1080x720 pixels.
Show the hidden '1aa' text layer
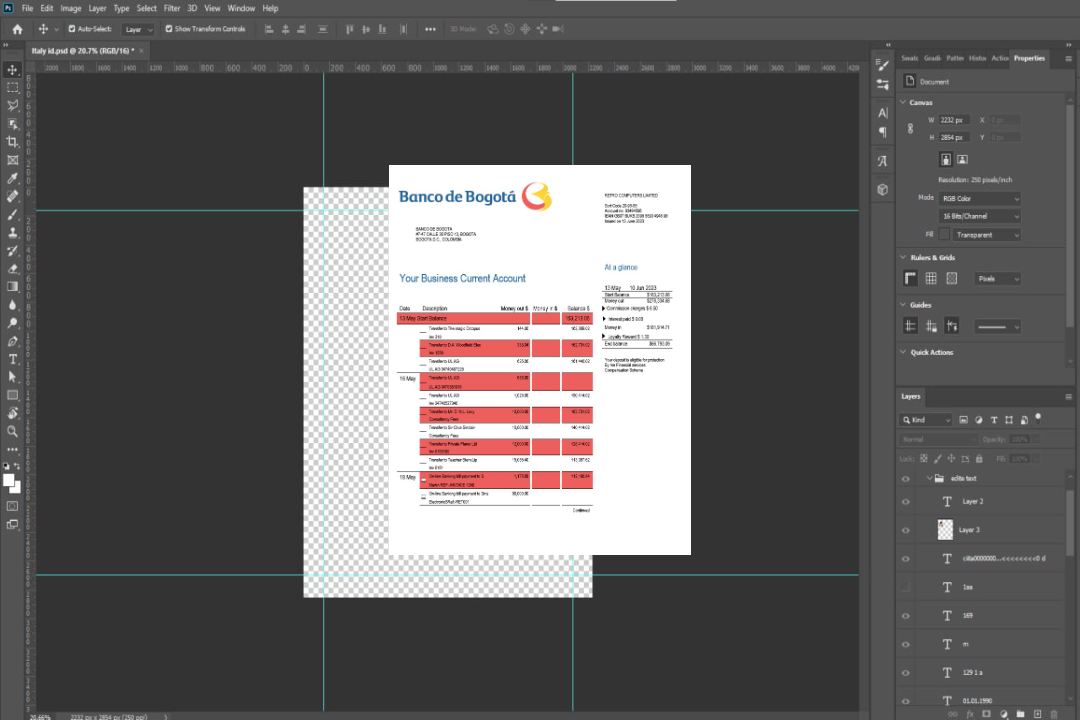pyautogui.click(x=906, y=587)
